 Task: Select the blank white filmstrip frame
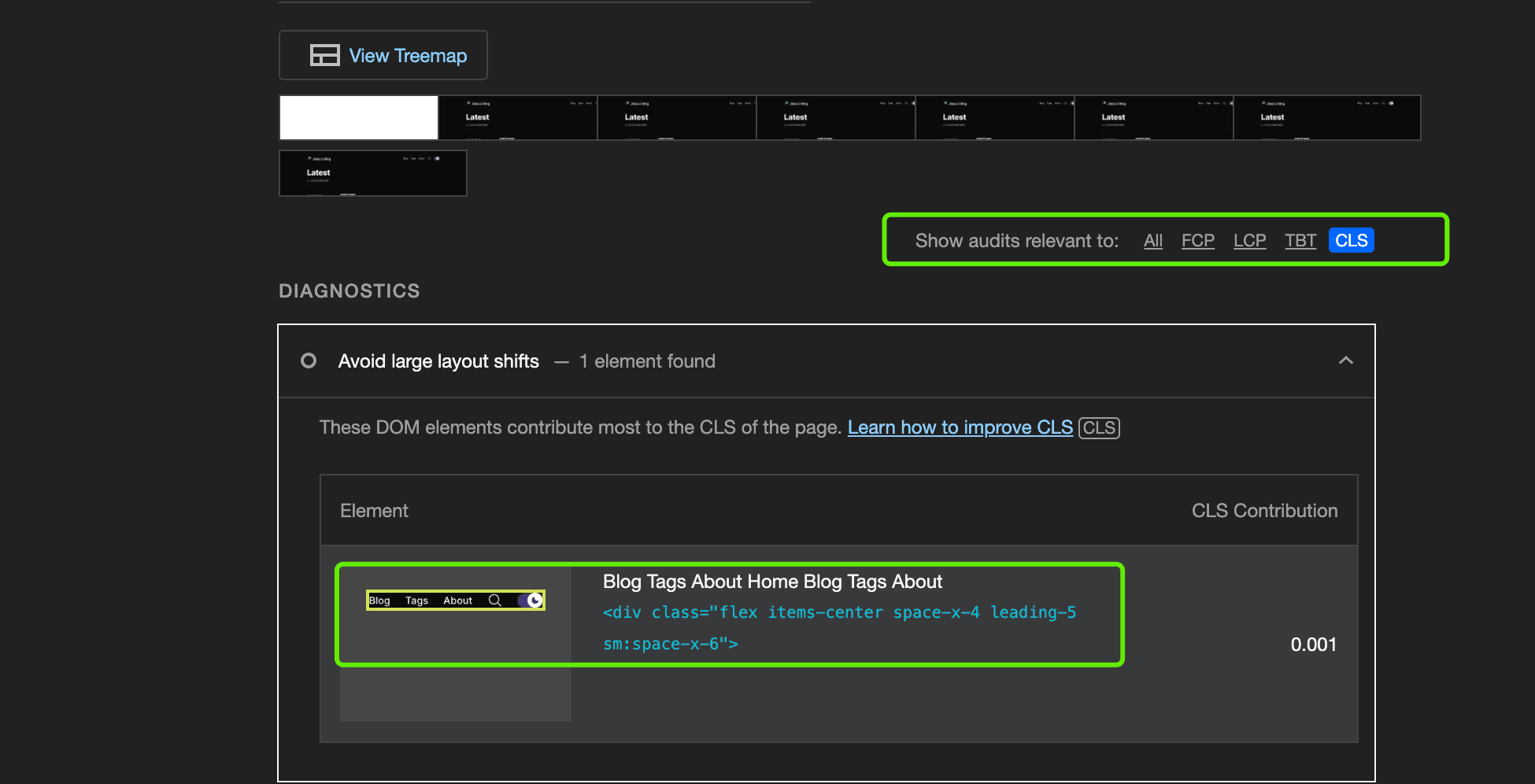(x=359, y=117)
